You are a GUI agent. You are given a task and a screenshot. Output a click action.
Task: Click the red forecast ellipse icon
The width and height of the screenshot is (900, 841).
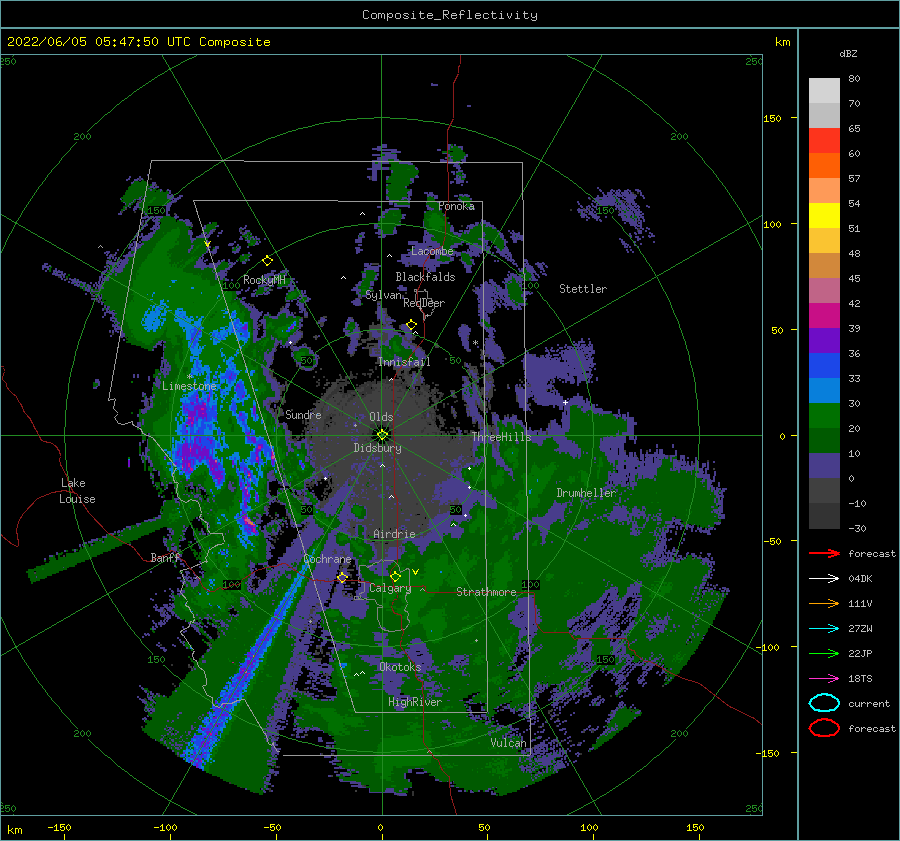824,728
